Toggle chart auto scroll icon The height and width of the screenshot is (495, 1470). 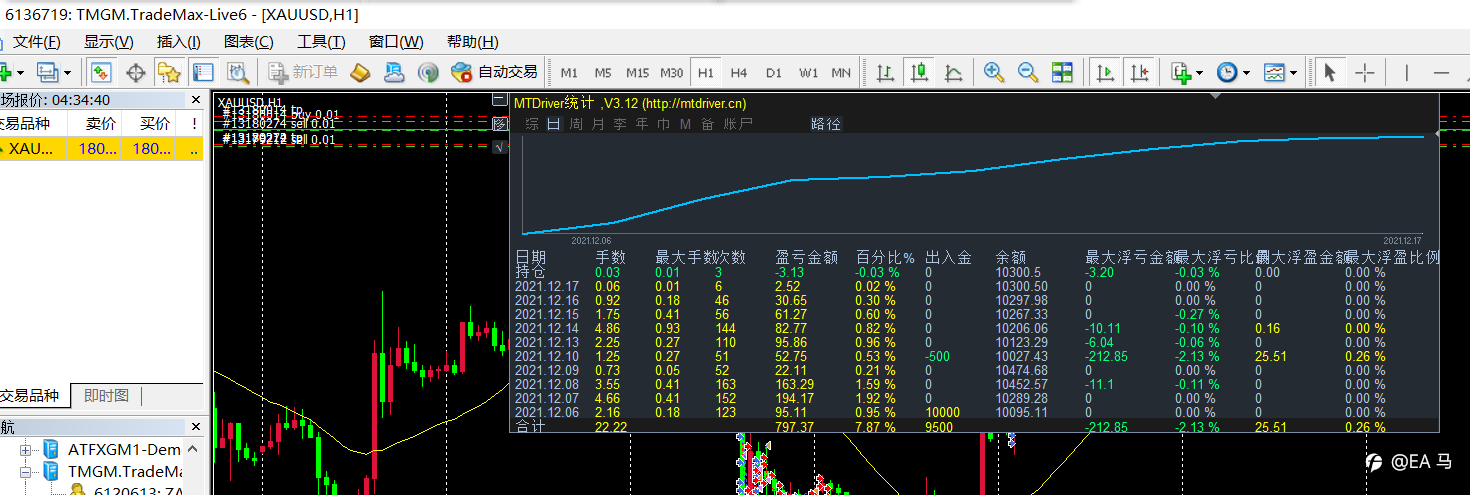tap(1105, 72)
